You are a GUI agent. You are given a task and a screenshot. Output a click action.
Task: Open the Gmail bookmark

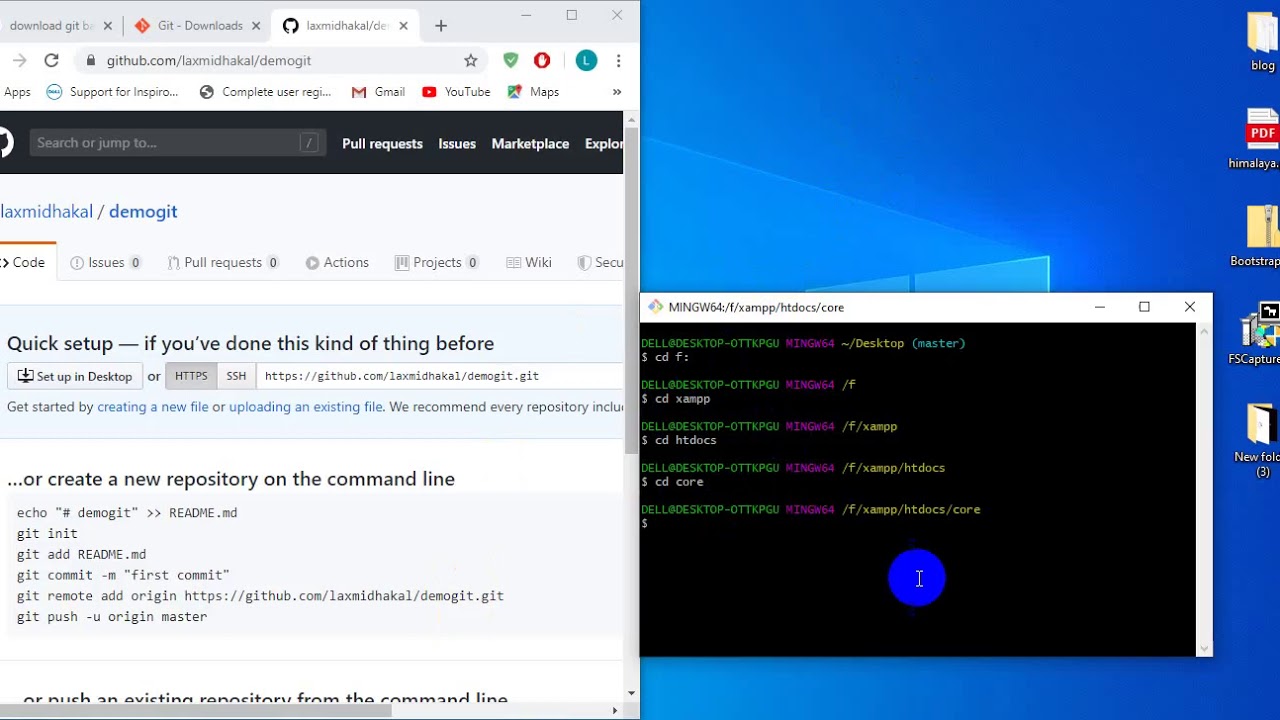click(378, 91)
